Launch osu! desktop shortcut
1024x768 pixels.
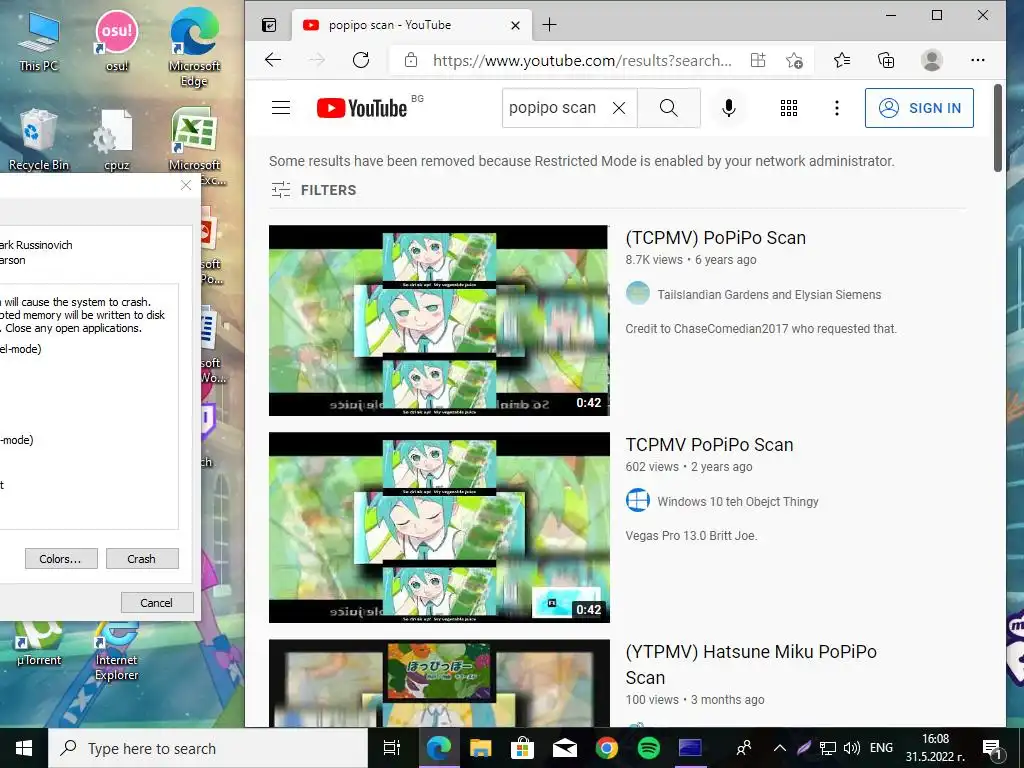click(x=117, y=40)
